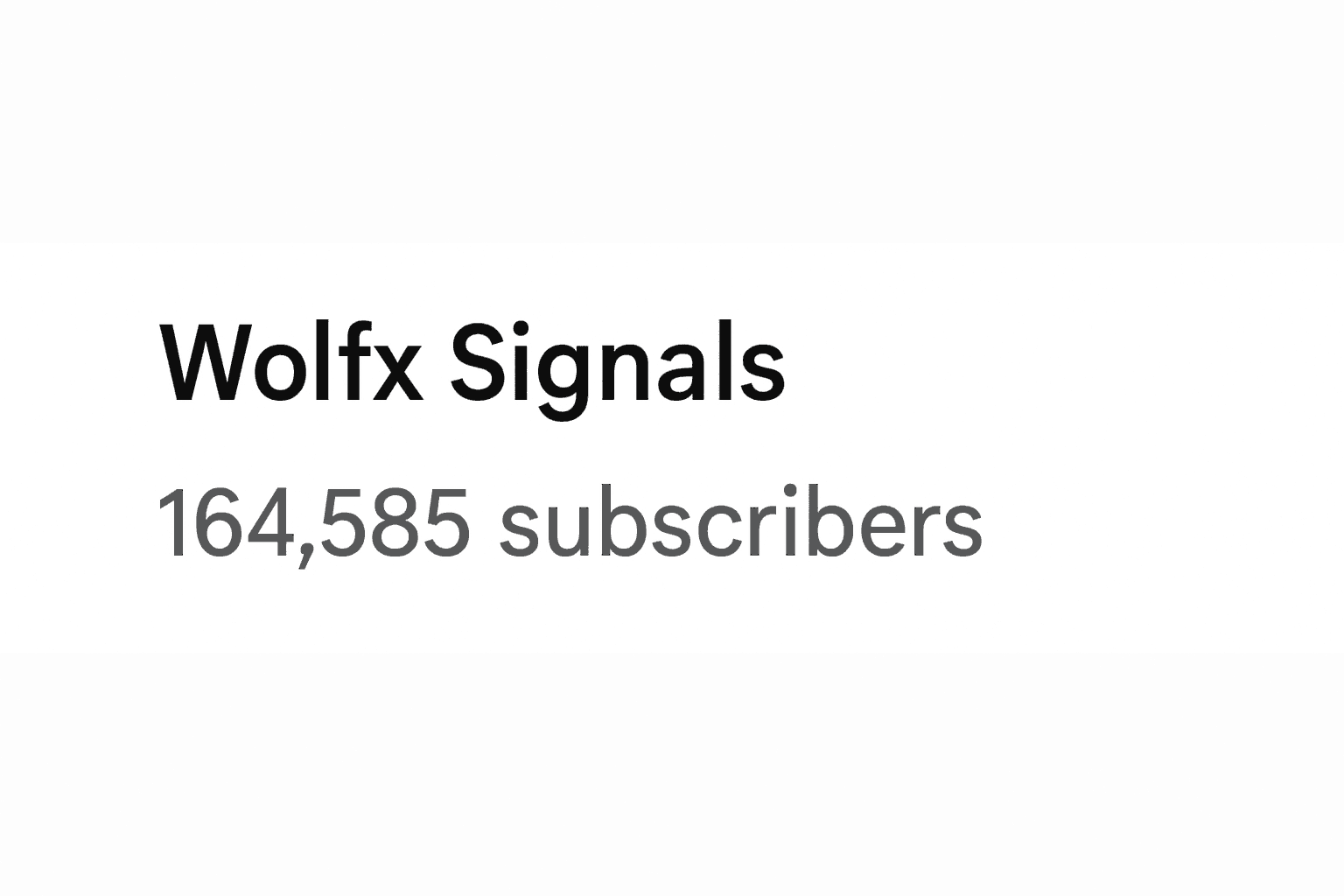1344x896 pixels.
Task: Click the first s of "subscribers"
Action: [x=519, y=530]
